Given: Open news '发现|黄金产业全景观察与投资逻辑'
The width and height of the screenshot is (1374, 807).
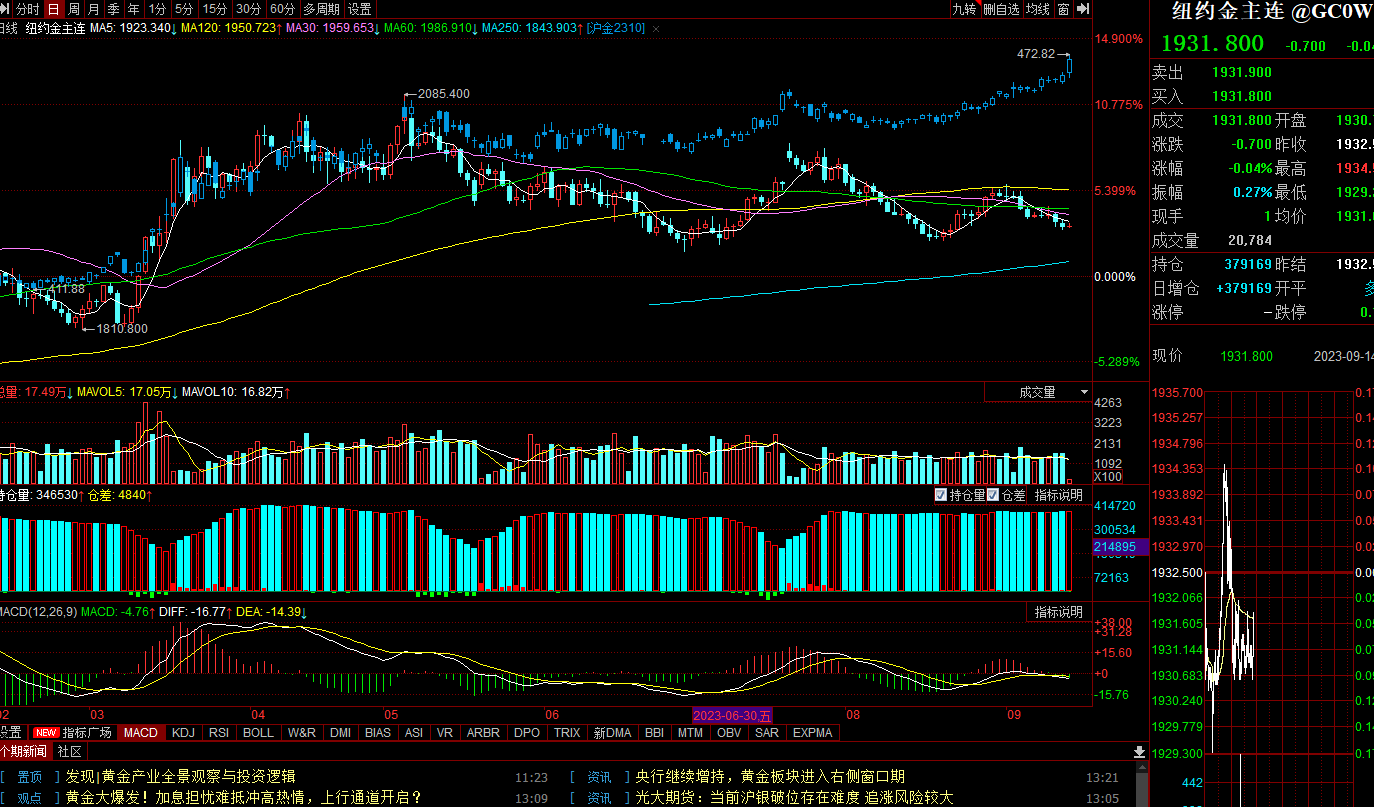Looking at the screenshot, I should click(x=181, y=777).
